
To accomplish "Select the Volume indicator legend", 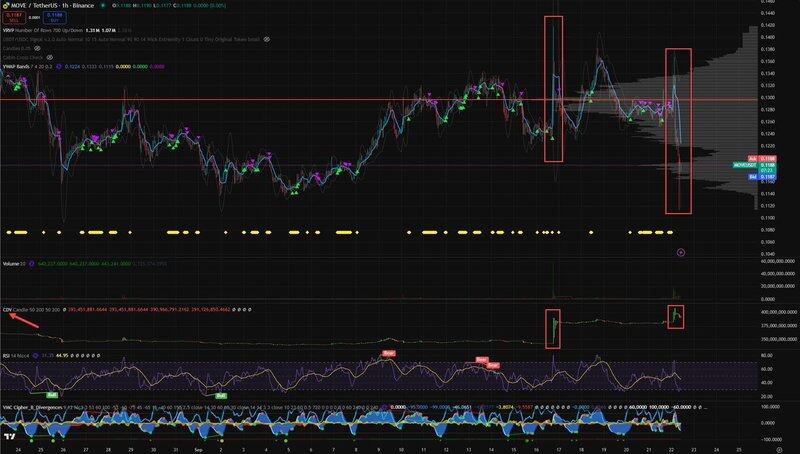I will coord(14,264).
